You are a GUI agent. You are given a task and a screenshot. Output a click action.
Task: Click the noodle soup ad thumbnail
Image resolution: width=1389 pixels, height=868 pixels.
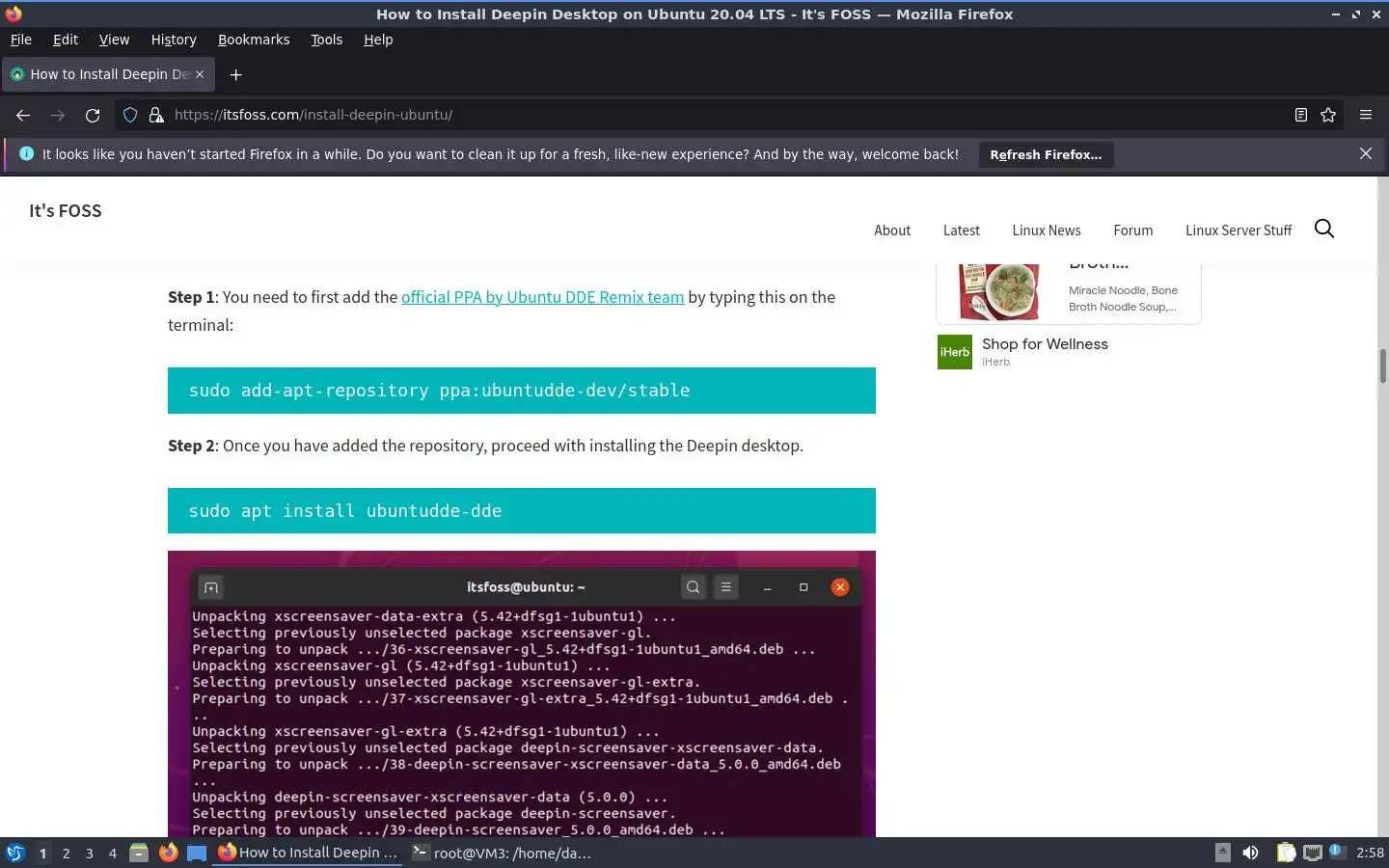999,291
